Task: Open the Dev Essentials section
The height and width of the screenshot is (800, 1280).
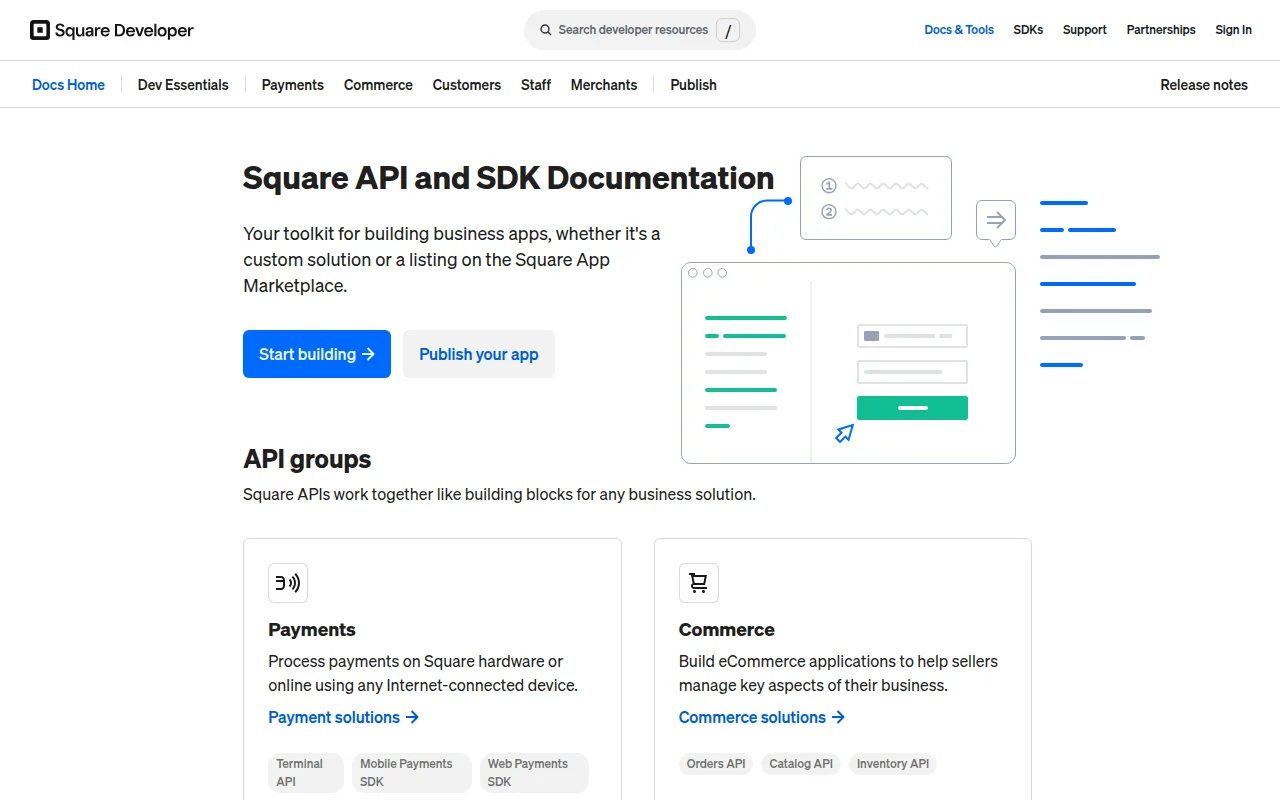Action: (183, 85)
